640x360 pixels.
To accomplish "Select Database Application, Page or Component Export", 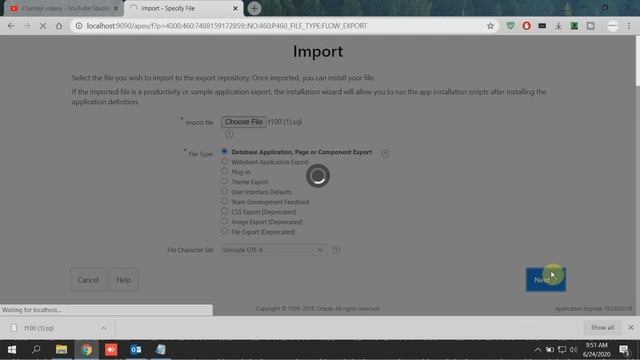I will click(x=224, y=151).
